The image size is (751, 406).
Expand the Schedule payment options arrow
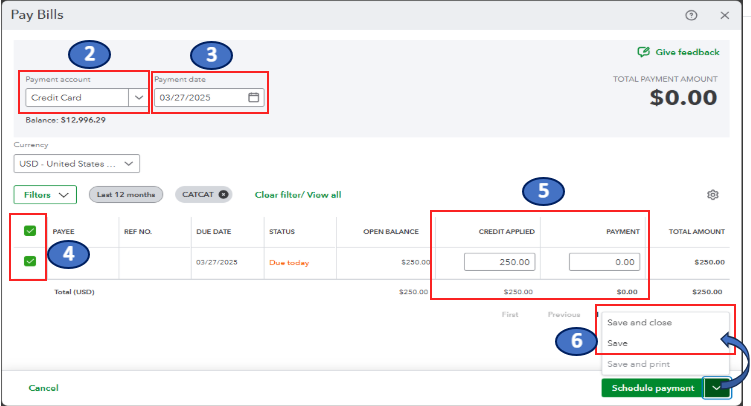717,388
